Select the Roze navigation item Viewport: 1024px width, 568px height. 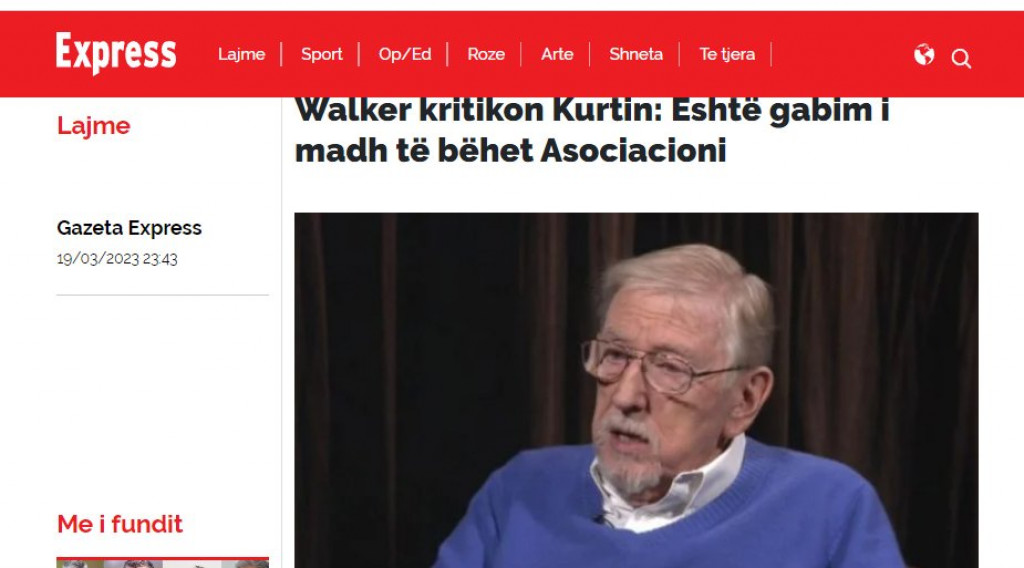(x=486, y=54)
